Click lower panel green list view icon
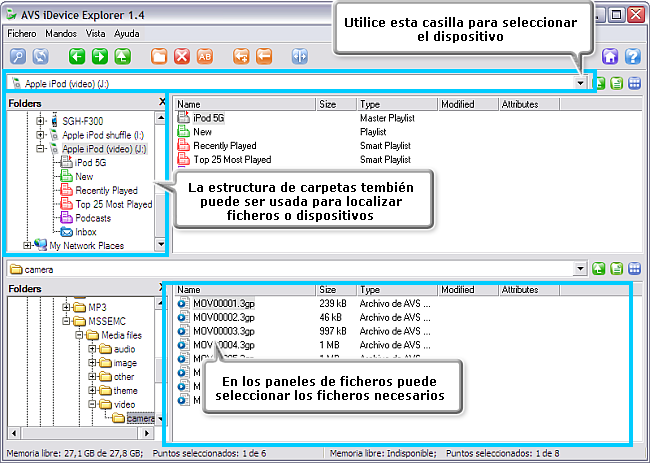The width and height of the screenshot is (650, 463). pos(617,269)
